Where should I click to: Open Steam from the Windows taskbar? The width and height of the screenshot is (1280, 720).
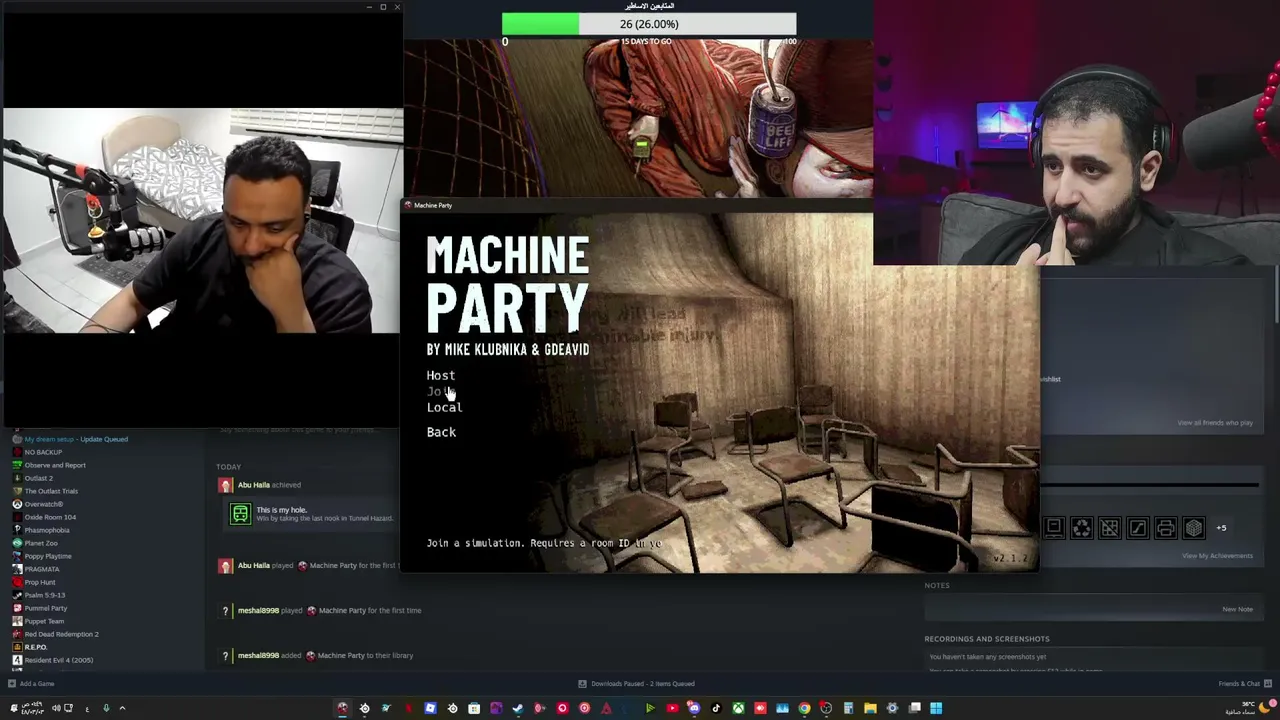(x=518, y=708)
